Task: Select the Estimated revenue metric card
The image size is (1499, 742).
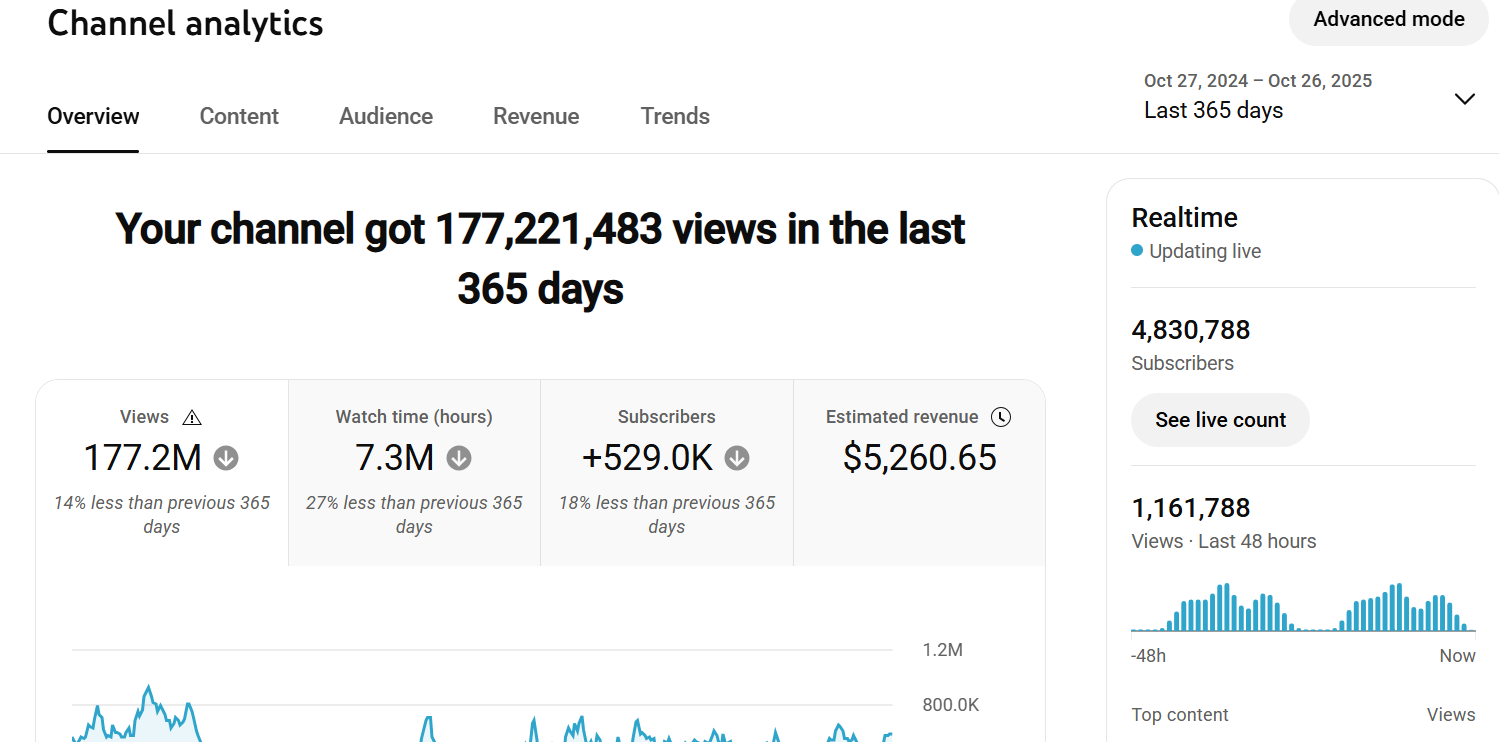Action: point(919,472)
